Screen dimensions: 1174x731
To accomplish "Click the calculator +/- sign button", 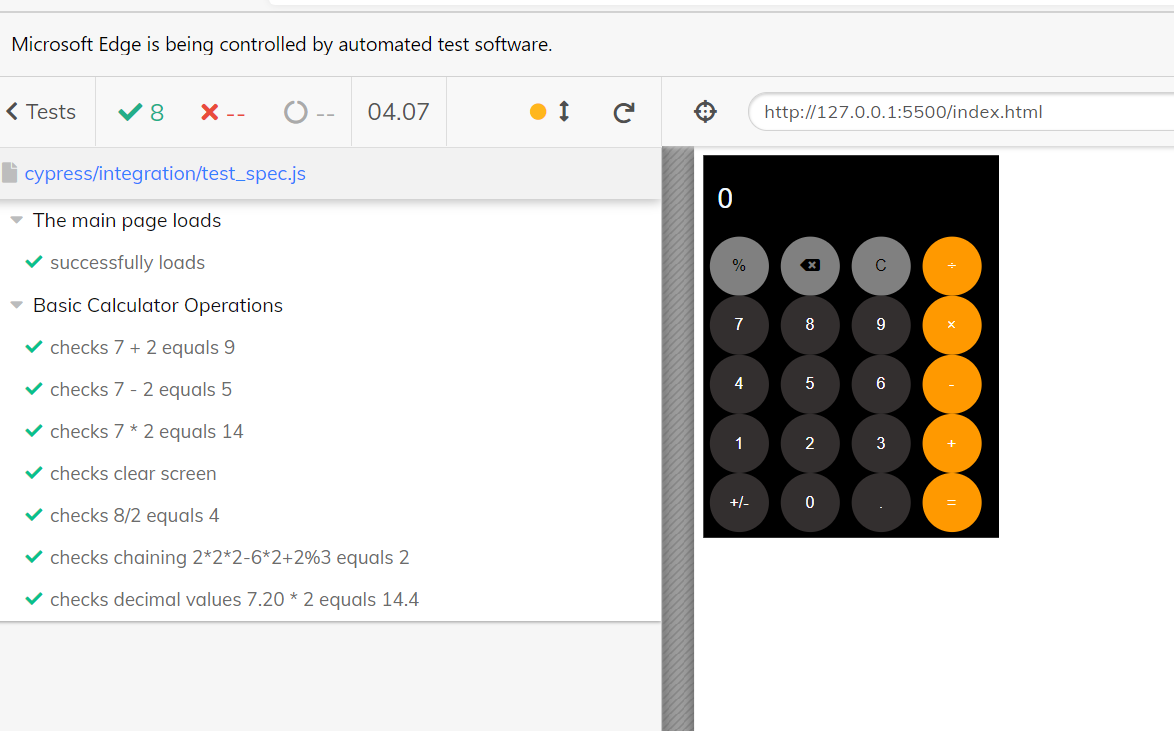I will coord(739,503).
